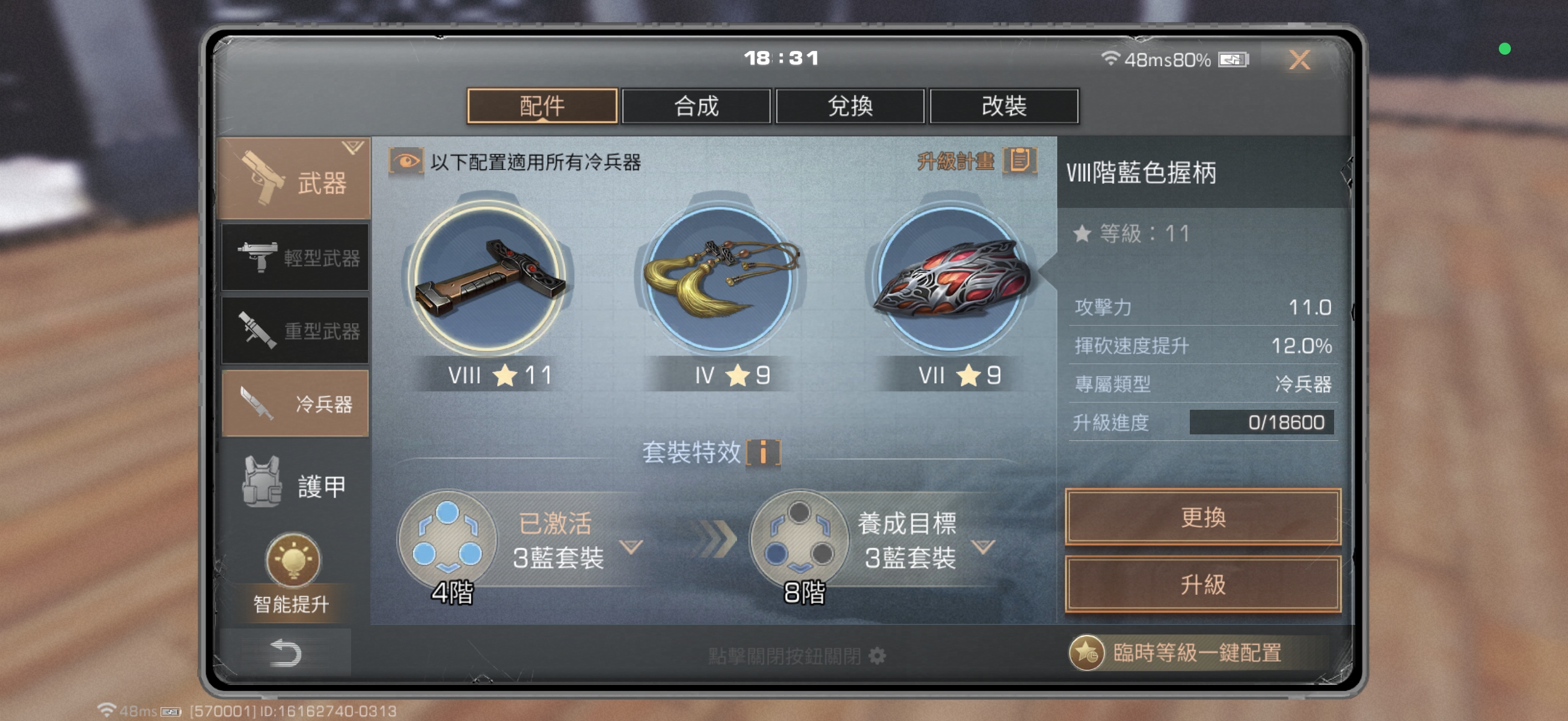The image size is (1568, 721).
Task: Switch to the 改裝 tab
Action: point(1004,106)
